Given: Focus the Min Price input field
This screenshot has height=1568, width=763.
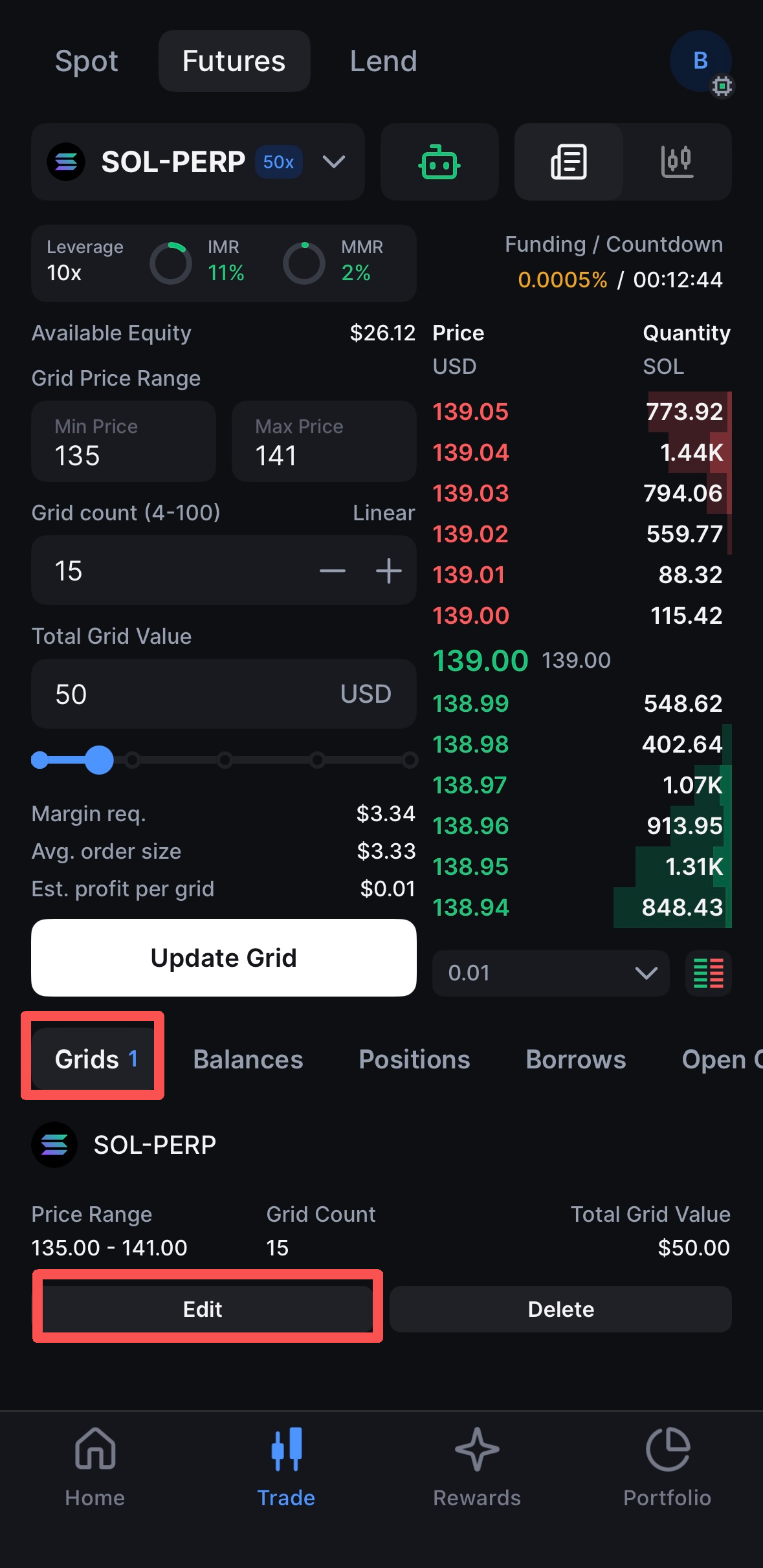Looking at the screenshot, I should (124, 442).
